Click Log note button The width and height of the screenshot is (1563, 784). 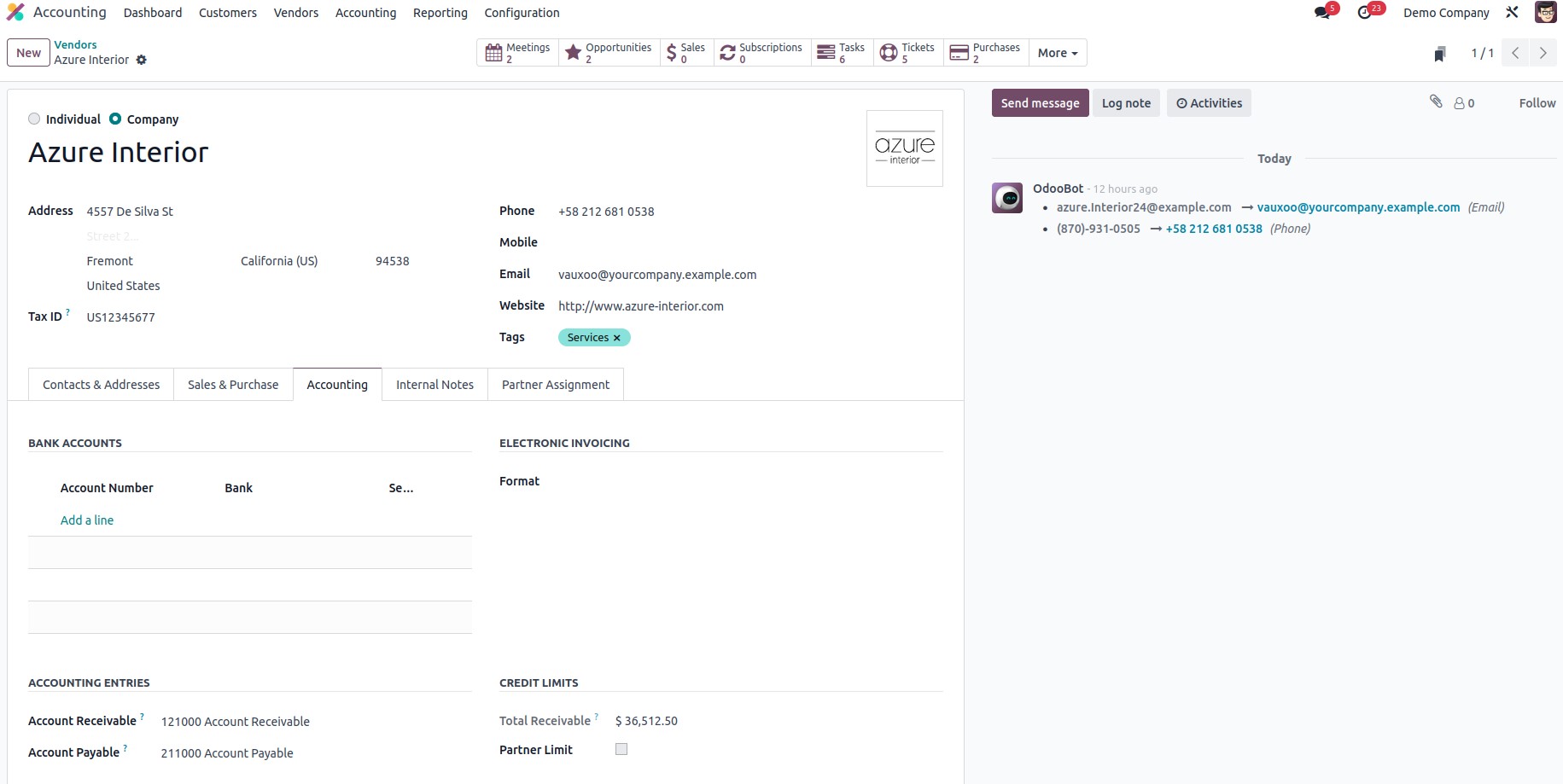[x=1126, y=103]
